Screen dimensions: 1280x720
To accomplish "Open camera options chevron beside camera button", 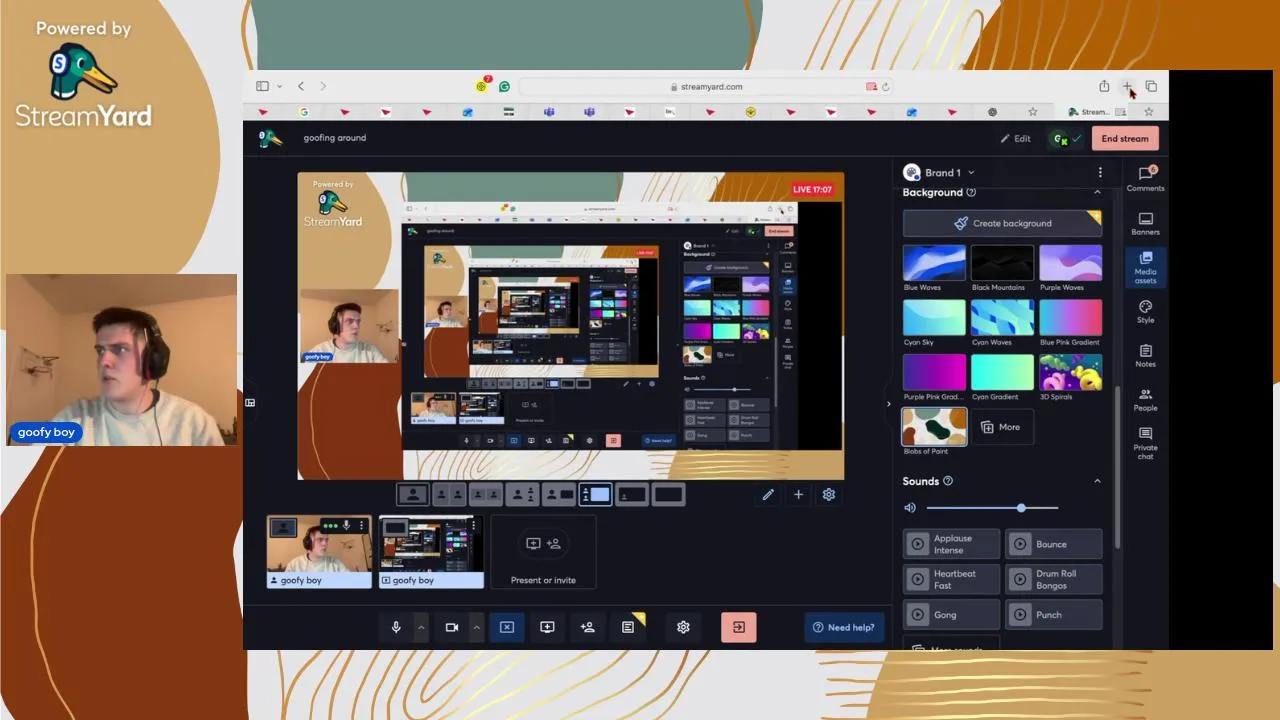I will tap(476, 627).
